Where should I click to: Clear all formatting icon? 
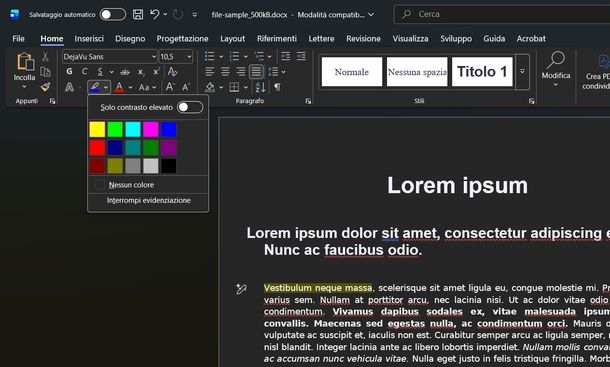tap(172, 72)
